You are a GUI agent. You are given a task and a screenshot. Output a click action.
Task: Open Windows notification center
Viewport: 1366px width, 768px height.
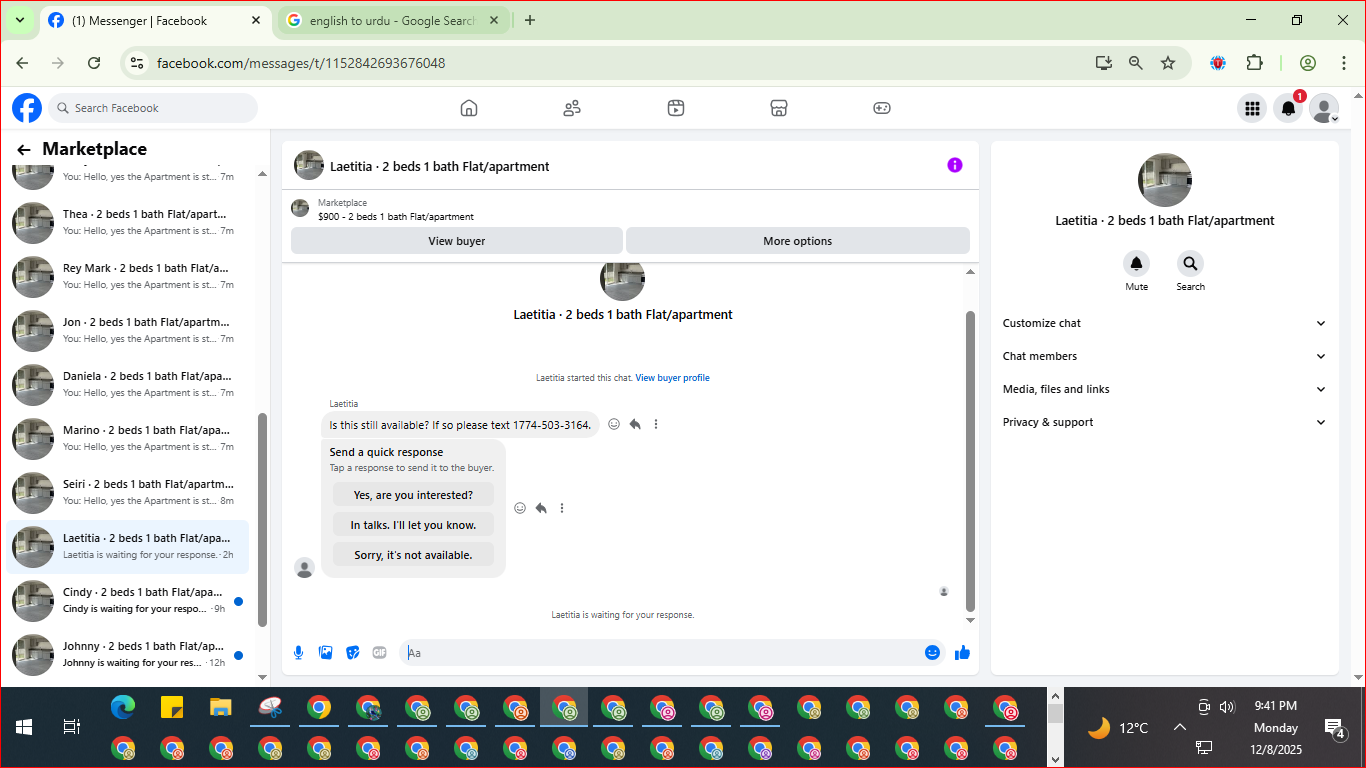[x=1334, y=728]
